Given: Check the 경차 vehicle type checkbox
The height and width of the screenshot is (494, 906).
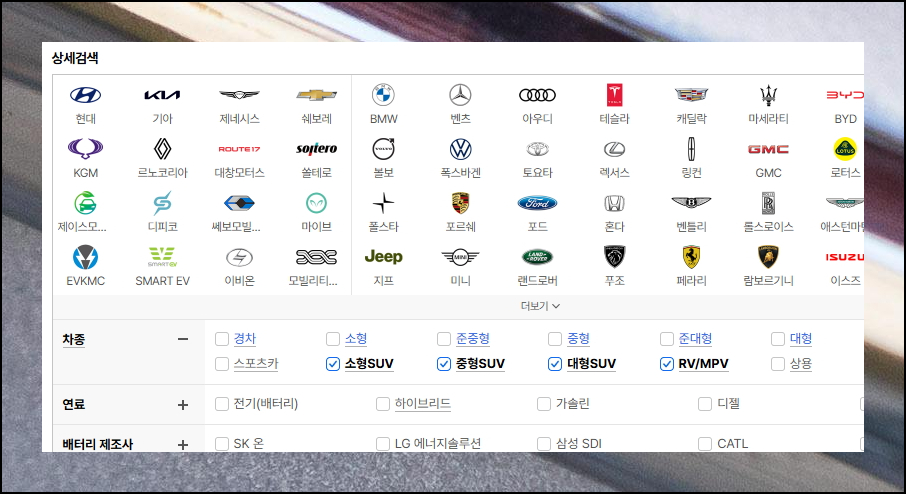Looking at the screenshot, I should tap(222, 339).
